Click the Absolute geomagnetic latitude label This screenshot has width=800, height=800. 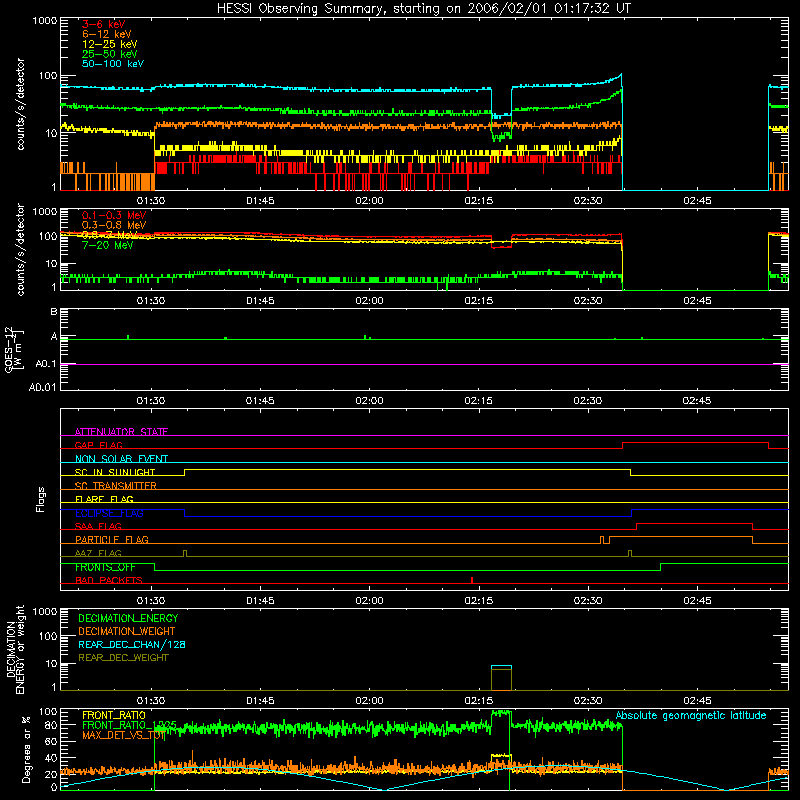coord(691,715)
